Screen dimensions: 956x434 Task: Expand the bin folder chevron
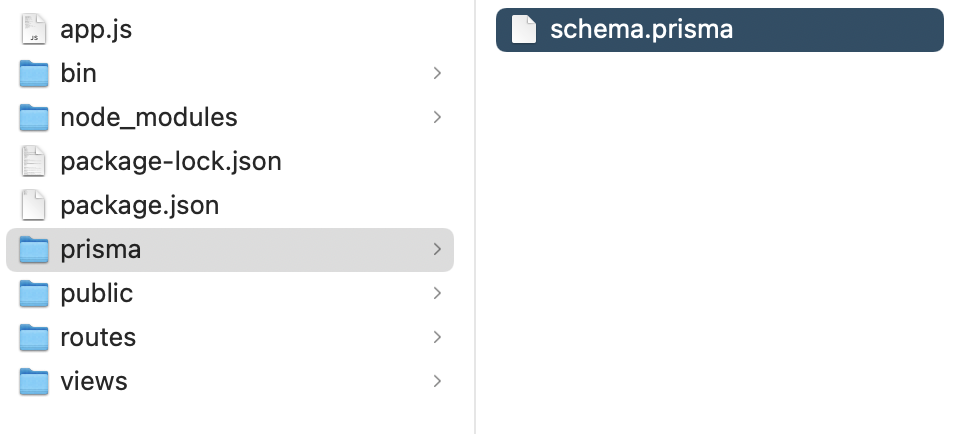point(437,73)
